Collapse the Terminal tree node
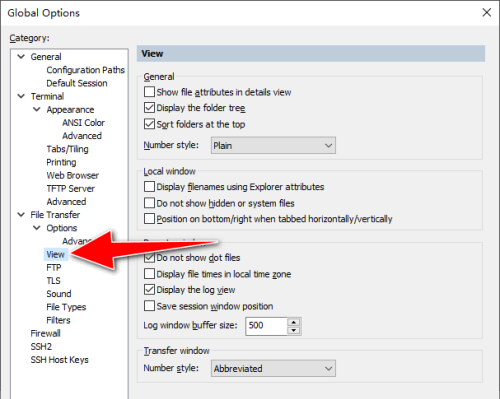Viewport: 500px width, 399px height. point(21,96)
